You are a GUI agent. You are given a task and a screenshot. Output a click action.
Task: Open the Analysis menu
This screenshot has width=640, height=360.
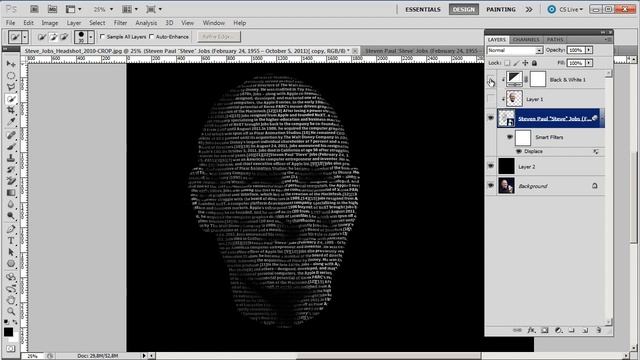(146, 23)
